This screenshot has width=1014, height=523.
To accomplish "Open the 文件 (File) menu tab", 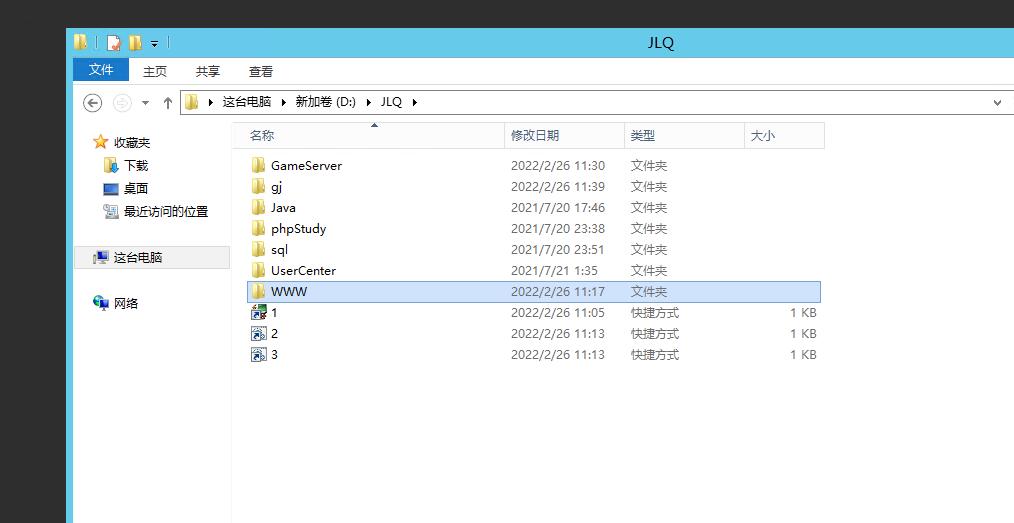I will pos(101,70).
